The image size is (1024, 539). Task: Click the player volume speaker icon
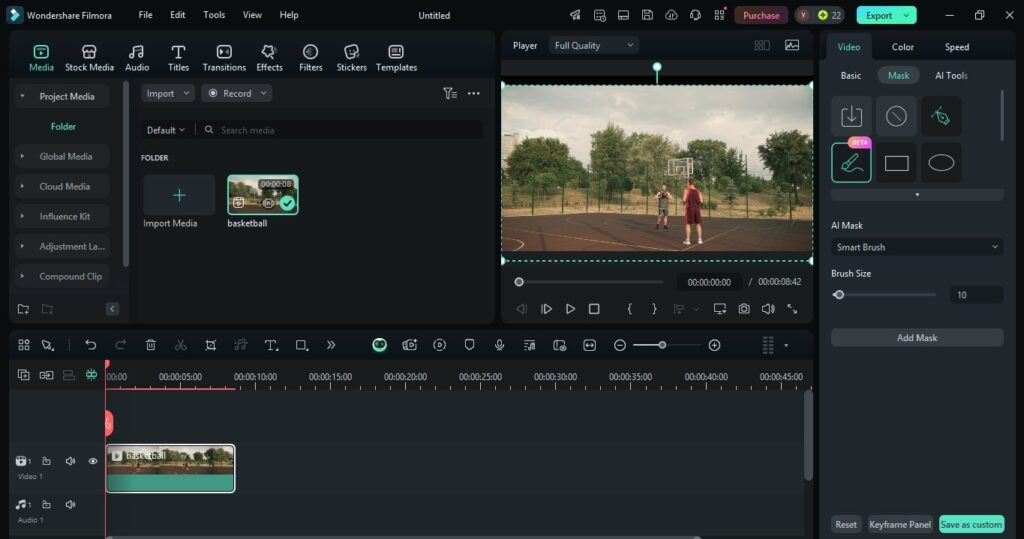(x=768, y=308)
